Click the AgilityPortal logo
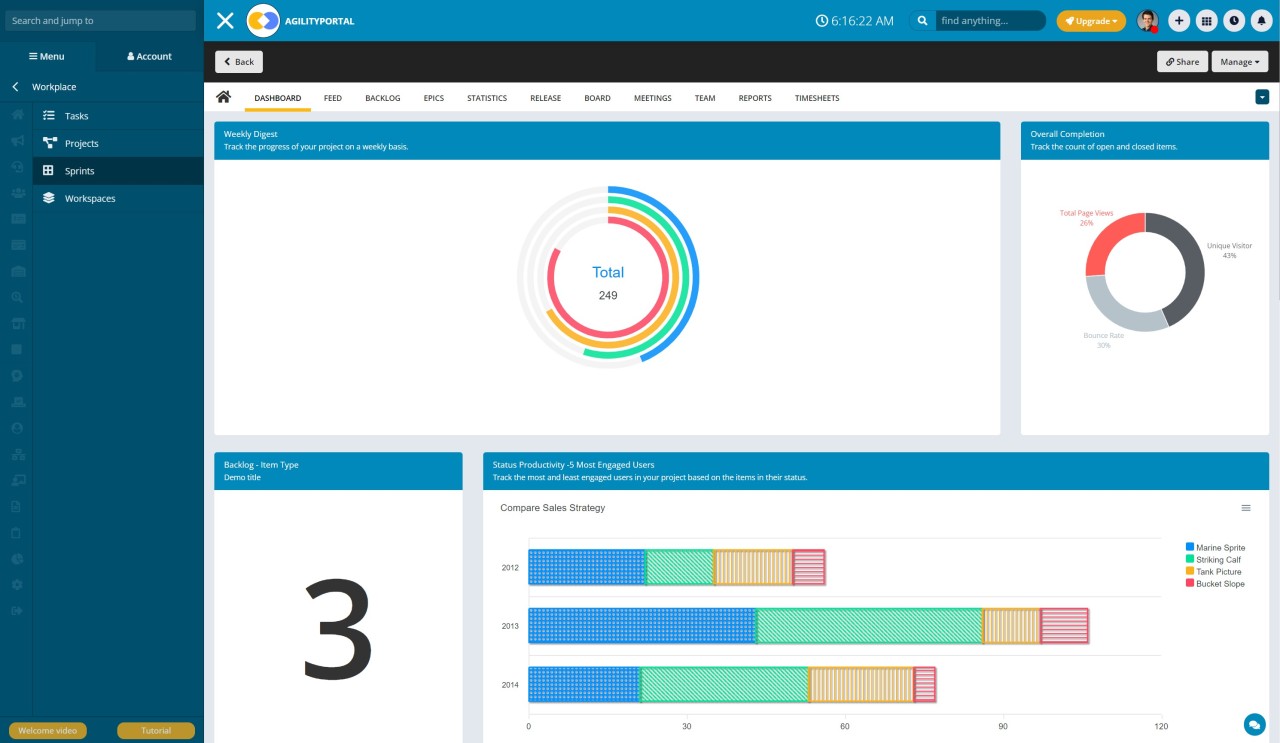Screen dimensions: 1280x743 262,20
